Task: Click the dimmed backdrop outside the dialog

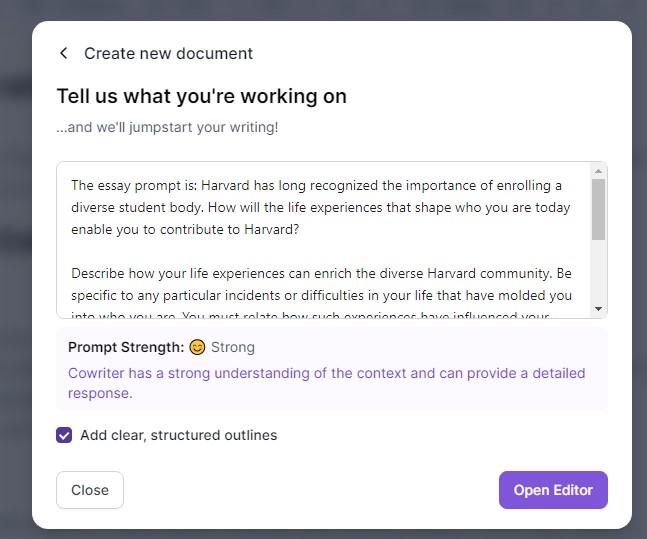Action: coord(15,268)
